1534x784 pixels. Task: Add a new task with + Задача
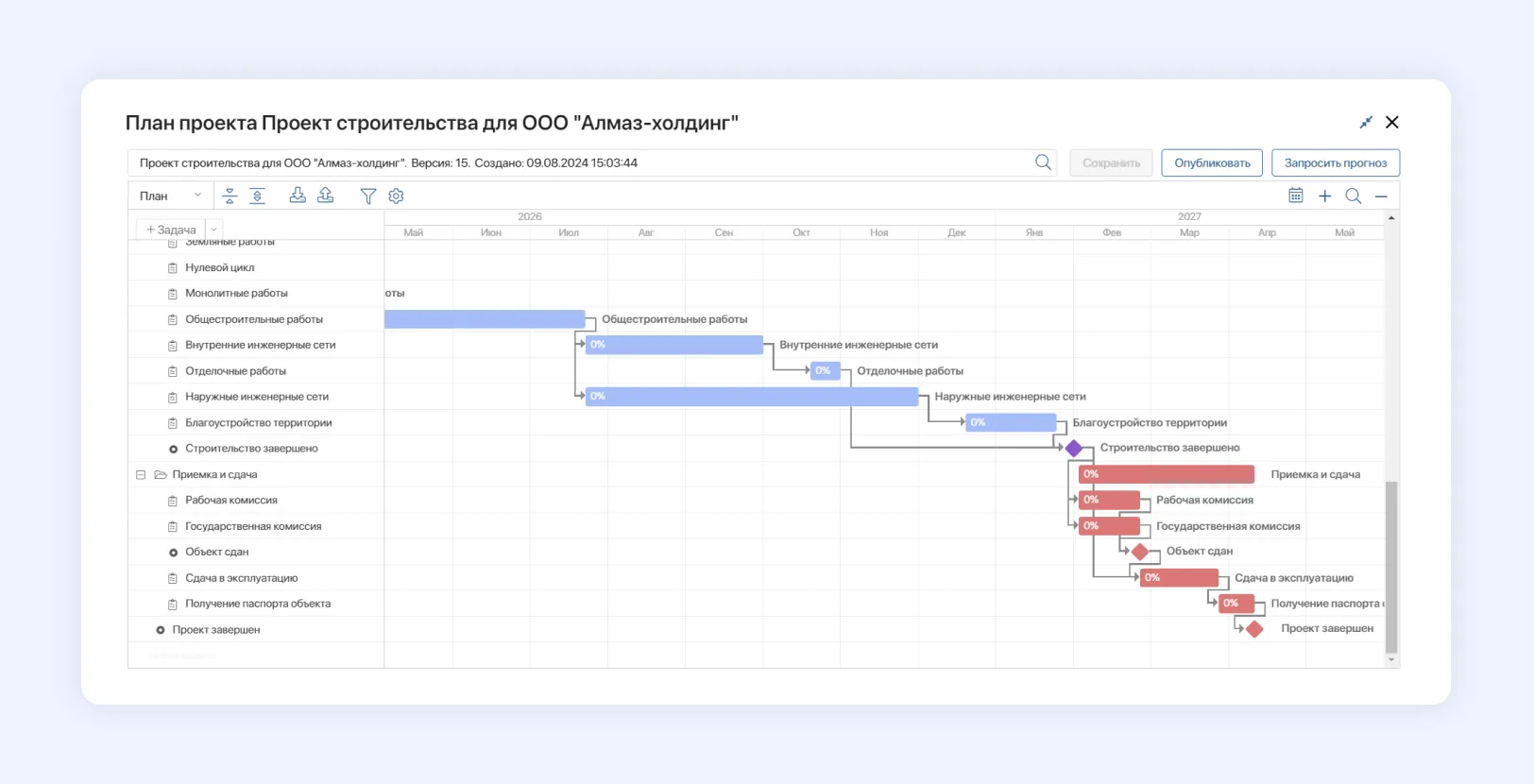pyautogui.click(x=171, y=230)
